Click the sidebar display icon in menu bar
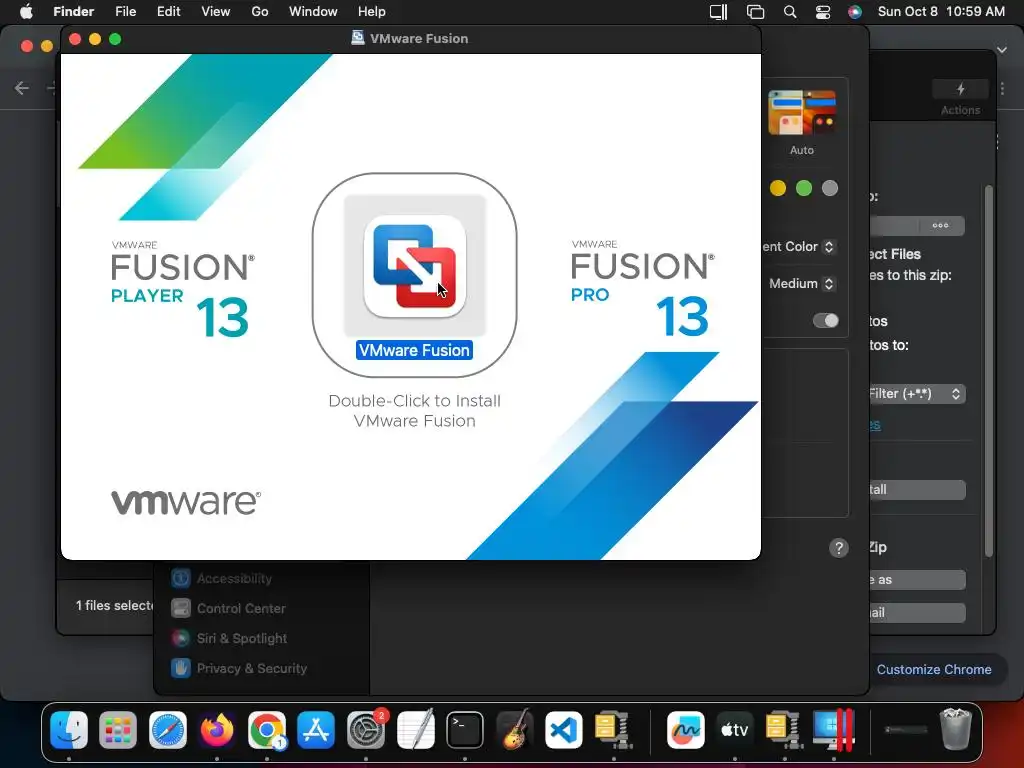1024x768 pixels. [x=718, y=12]
